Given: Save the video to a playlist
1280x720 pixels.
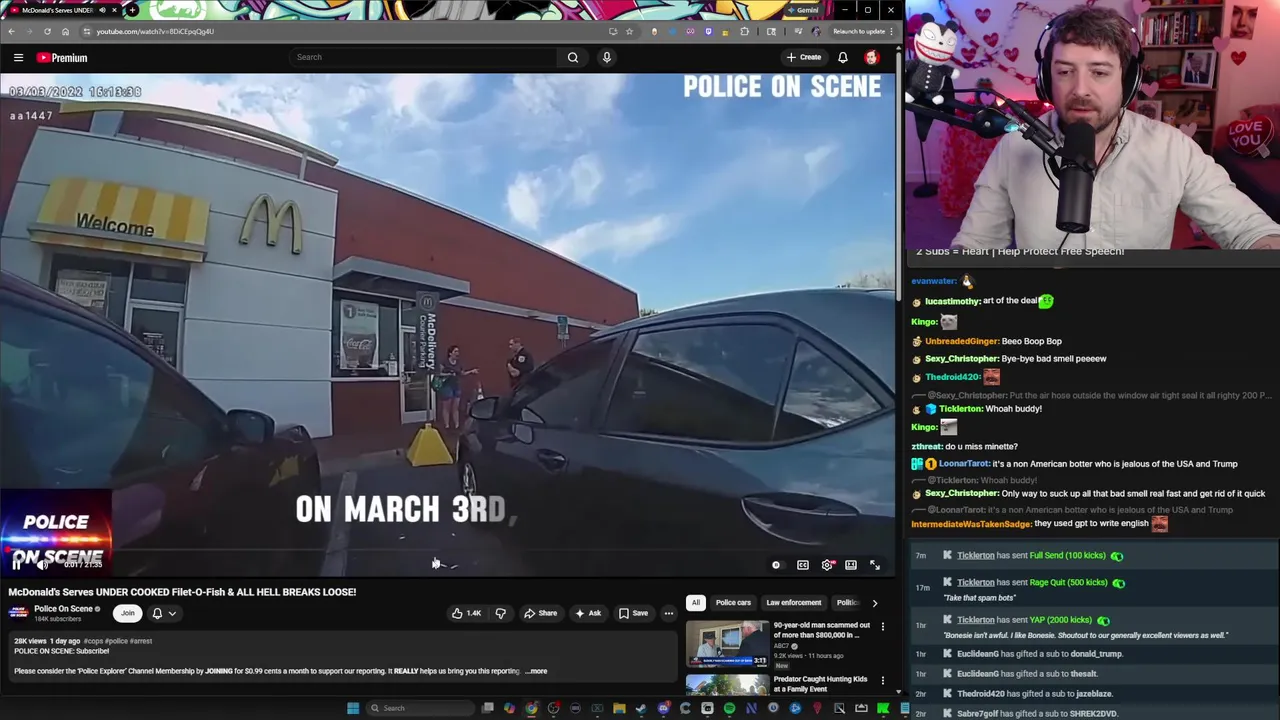Looking at the screenshot, I should [x=633, y=613].
